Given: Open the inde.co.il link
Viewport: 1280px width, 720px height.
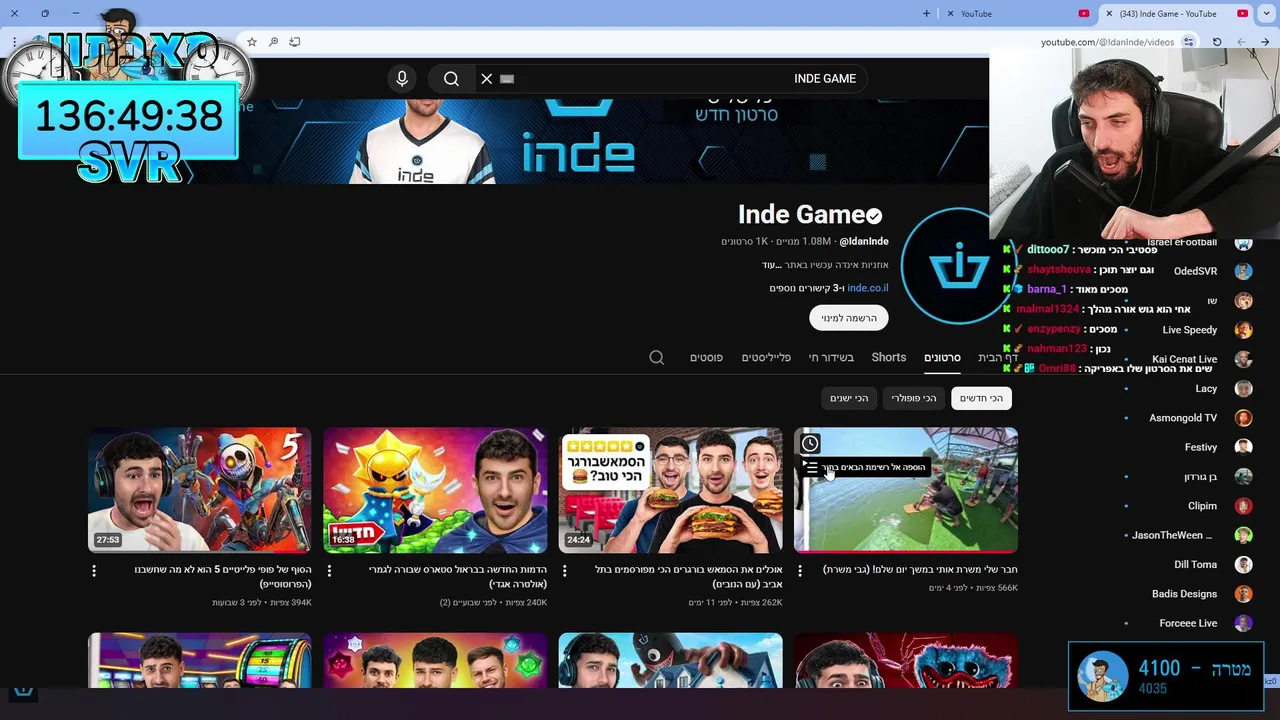Looking at the screenshot, I should point(868,288).
